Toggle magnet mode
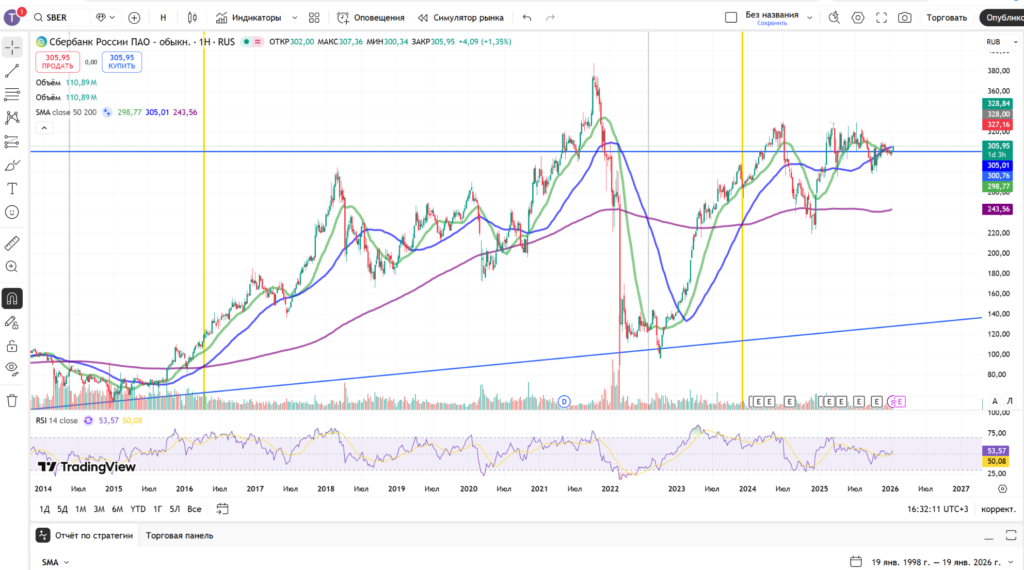Viewport: 1024px width, 570px height. (x=12, y=298)
